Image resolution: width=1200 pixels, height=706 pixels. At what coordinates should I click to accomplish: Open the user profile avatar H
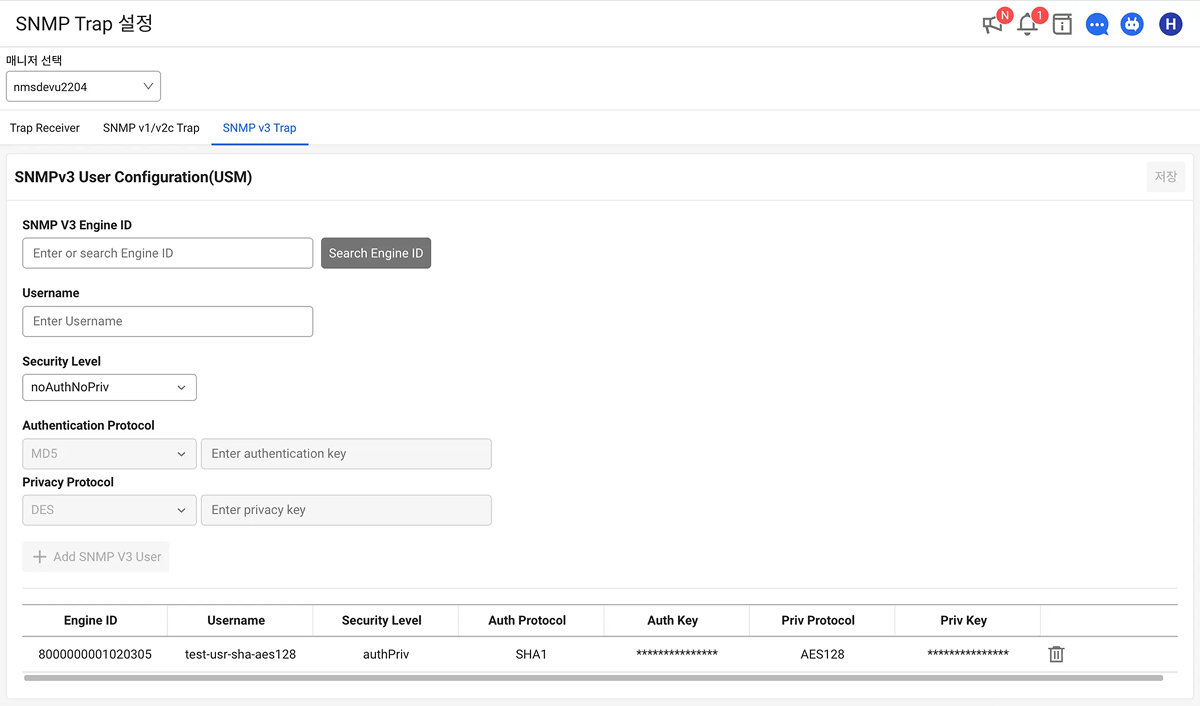pyautogui.click(x=1170, y=25)
